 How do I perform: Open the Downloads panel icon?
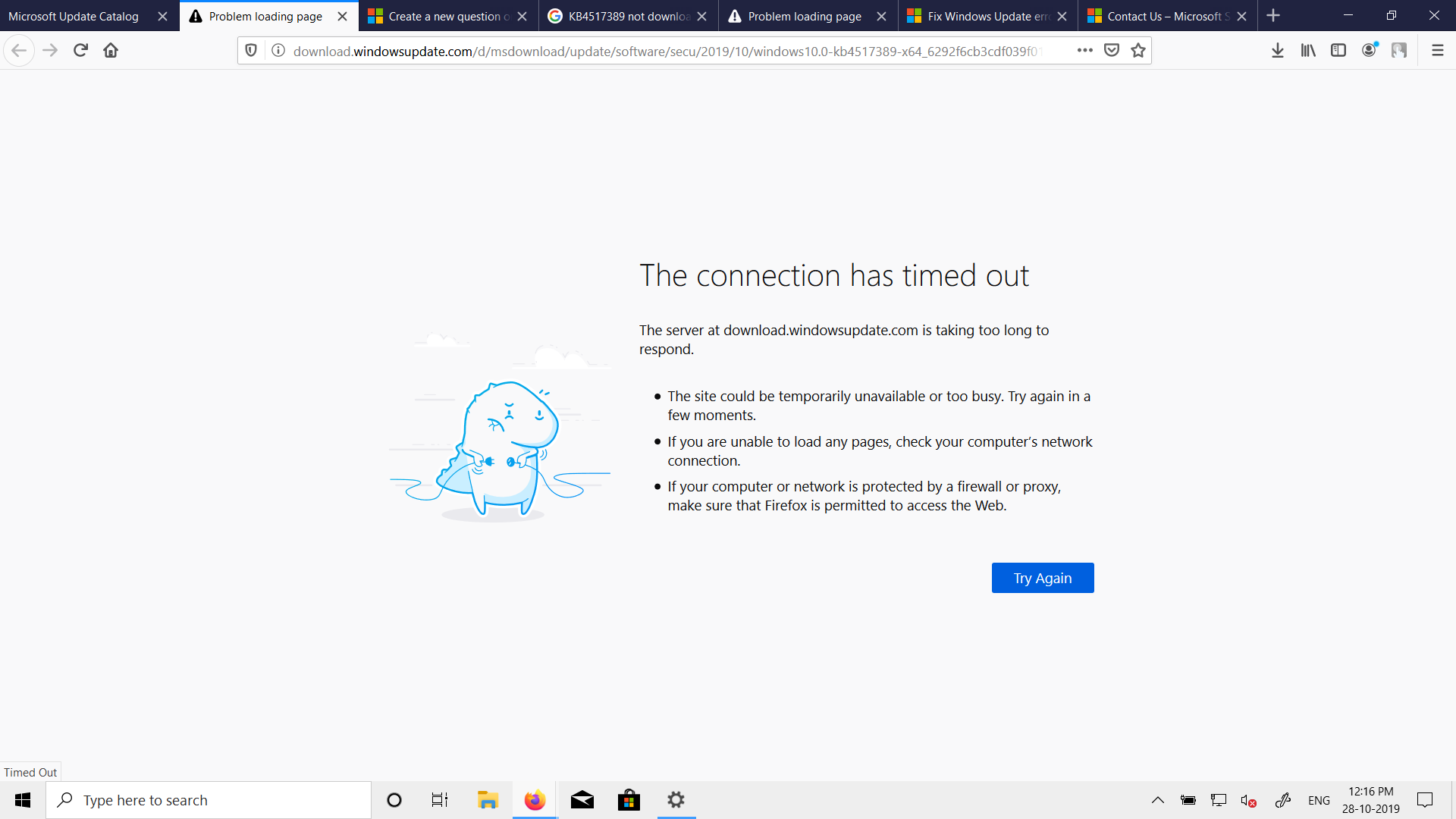point(1277,51)
